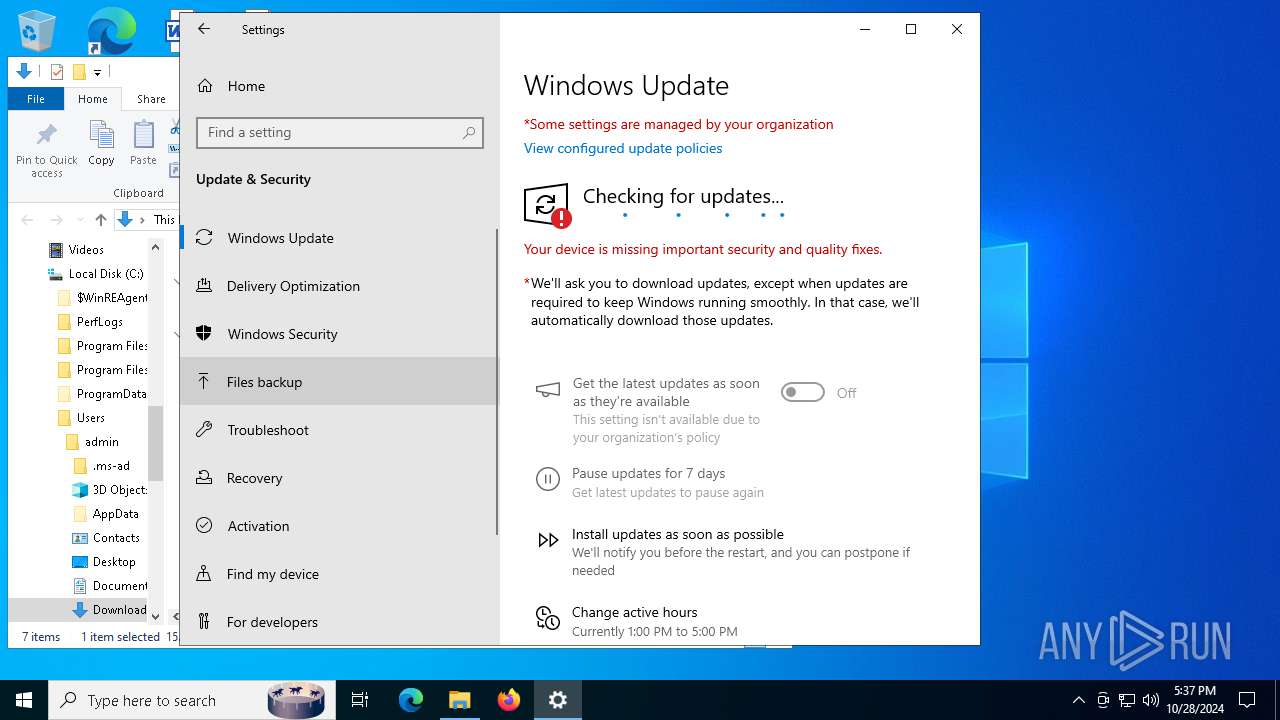This screenshot has height=720, width=1280.
Task: Click Paste in Explorer ribbon
Action: click(x=143, y=143)
